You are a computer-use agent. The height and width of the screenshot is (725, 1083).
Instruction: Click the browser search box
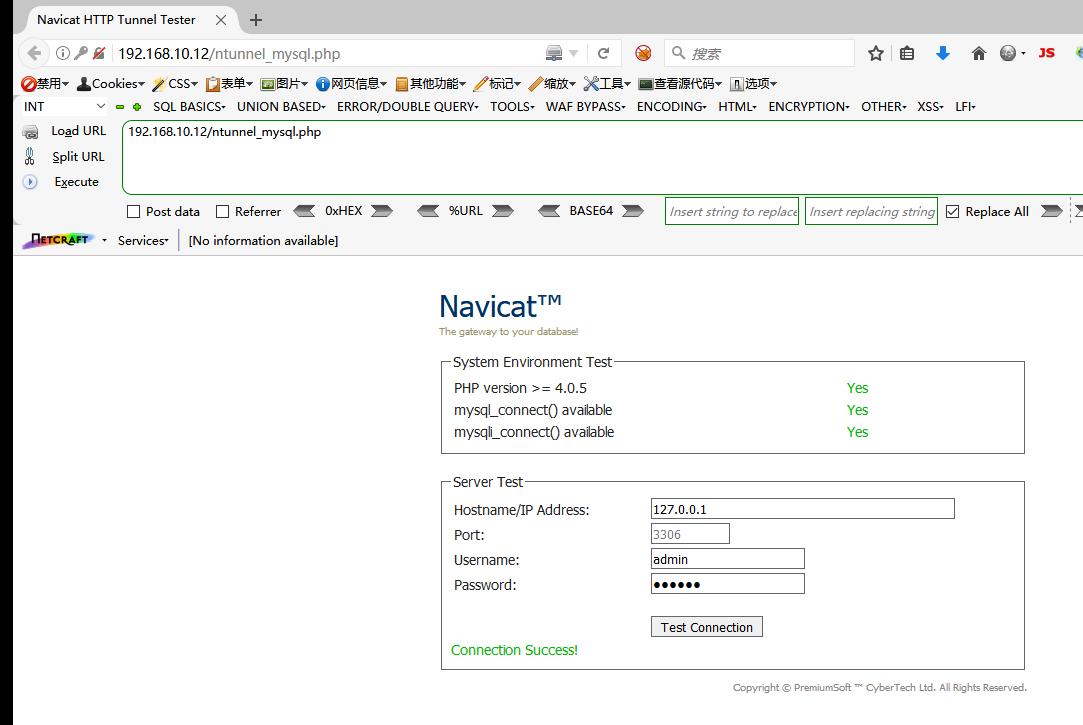(760, 53)
